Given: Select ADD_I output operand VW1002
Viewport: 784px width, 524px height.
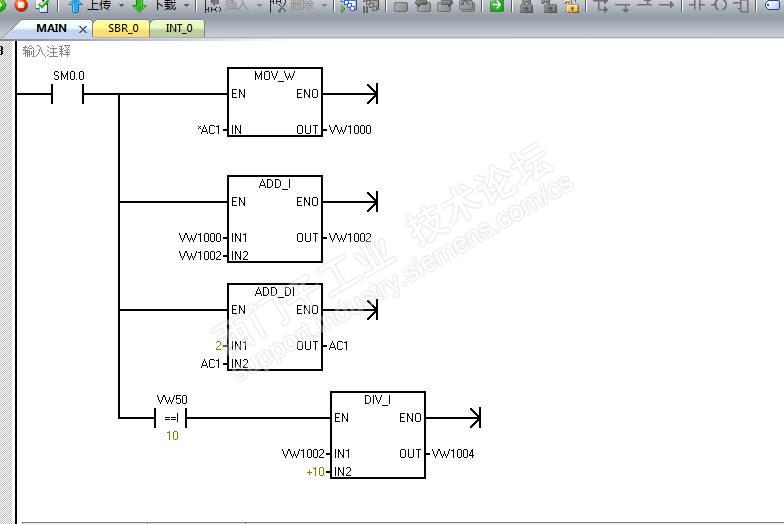Looking at the screenshot, I should pyautogui.click(x=350, y=238).
